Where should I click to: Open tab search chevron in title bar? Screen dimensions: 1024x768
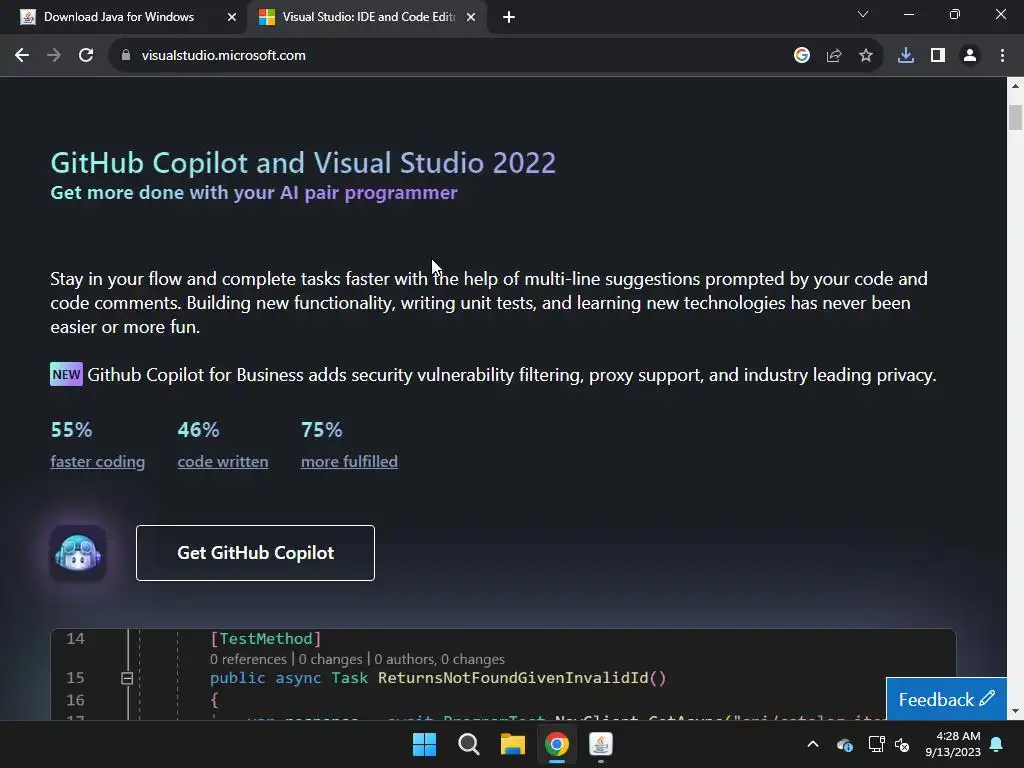pos(863,14)
